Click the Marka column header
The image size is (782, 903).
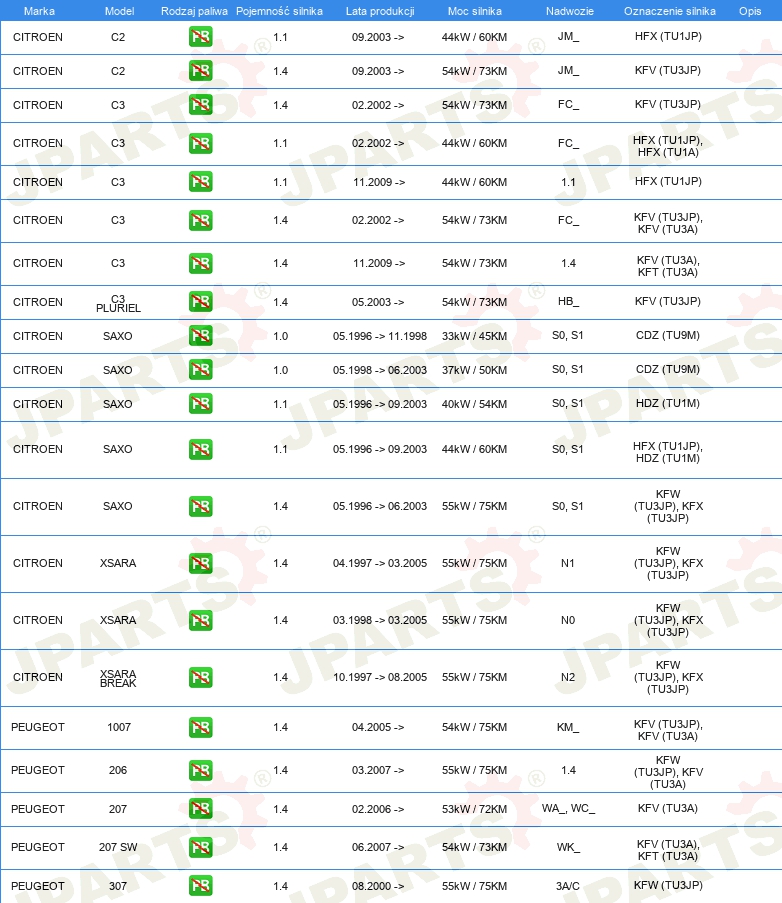[39, 11]
